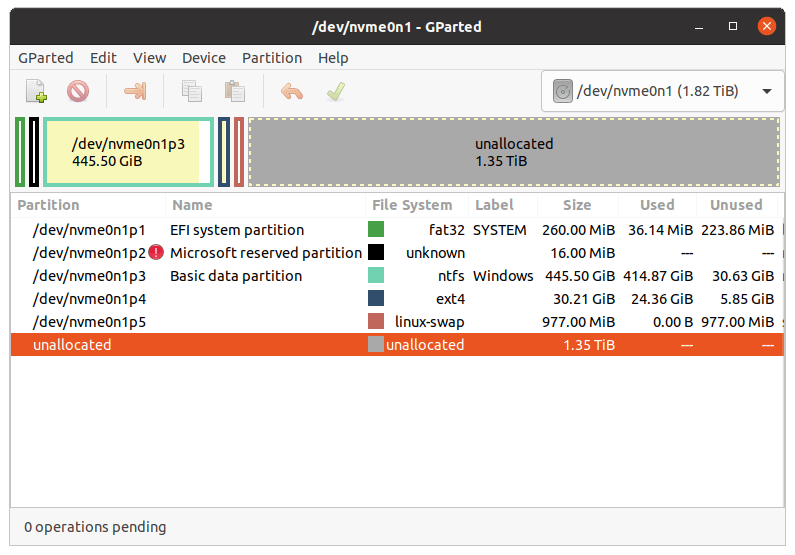Open the GParted menu

coord(46,58)
